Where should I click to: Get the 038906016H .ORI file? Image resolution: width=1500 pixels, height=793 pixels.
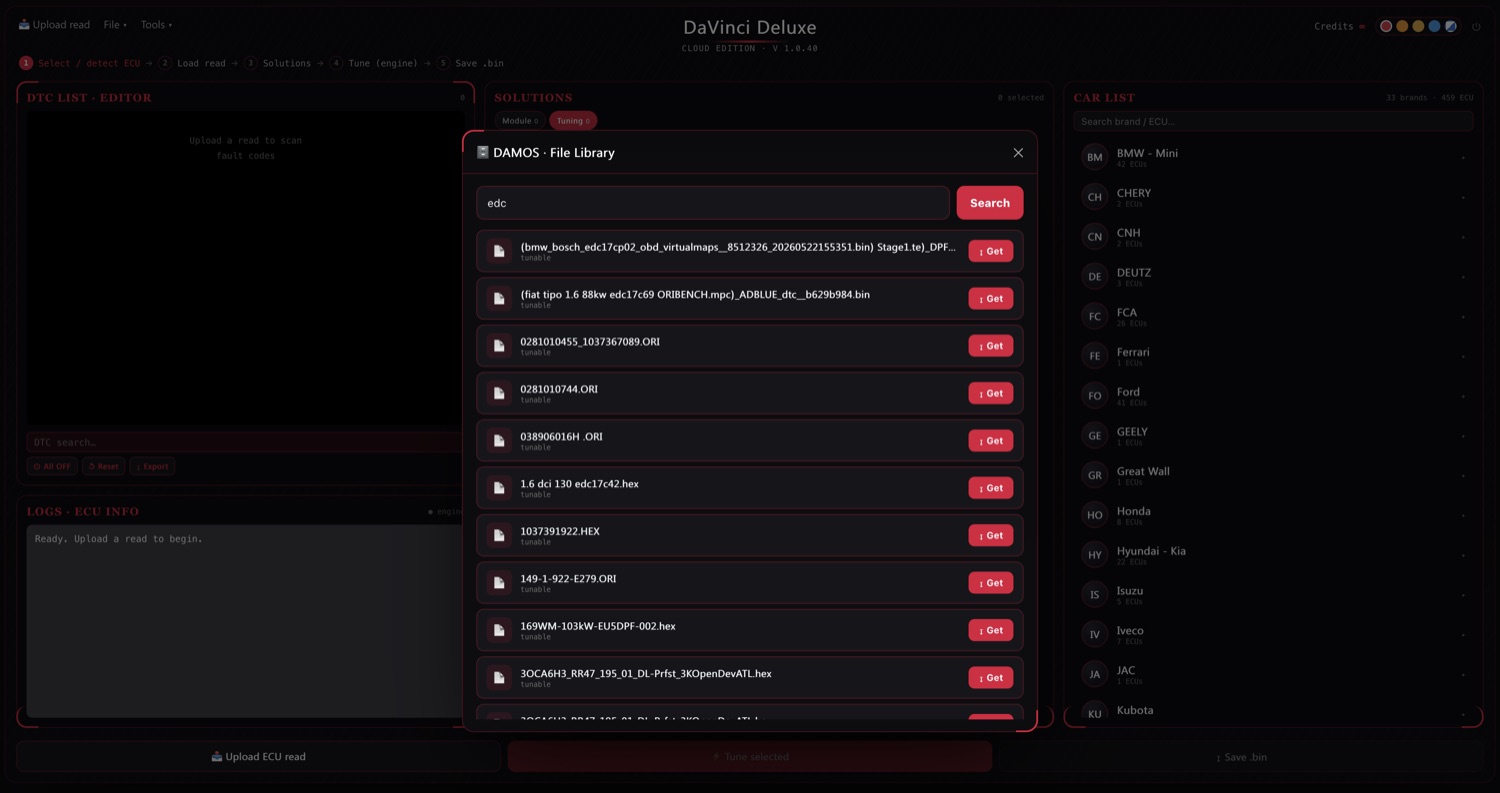coord(990,441)
